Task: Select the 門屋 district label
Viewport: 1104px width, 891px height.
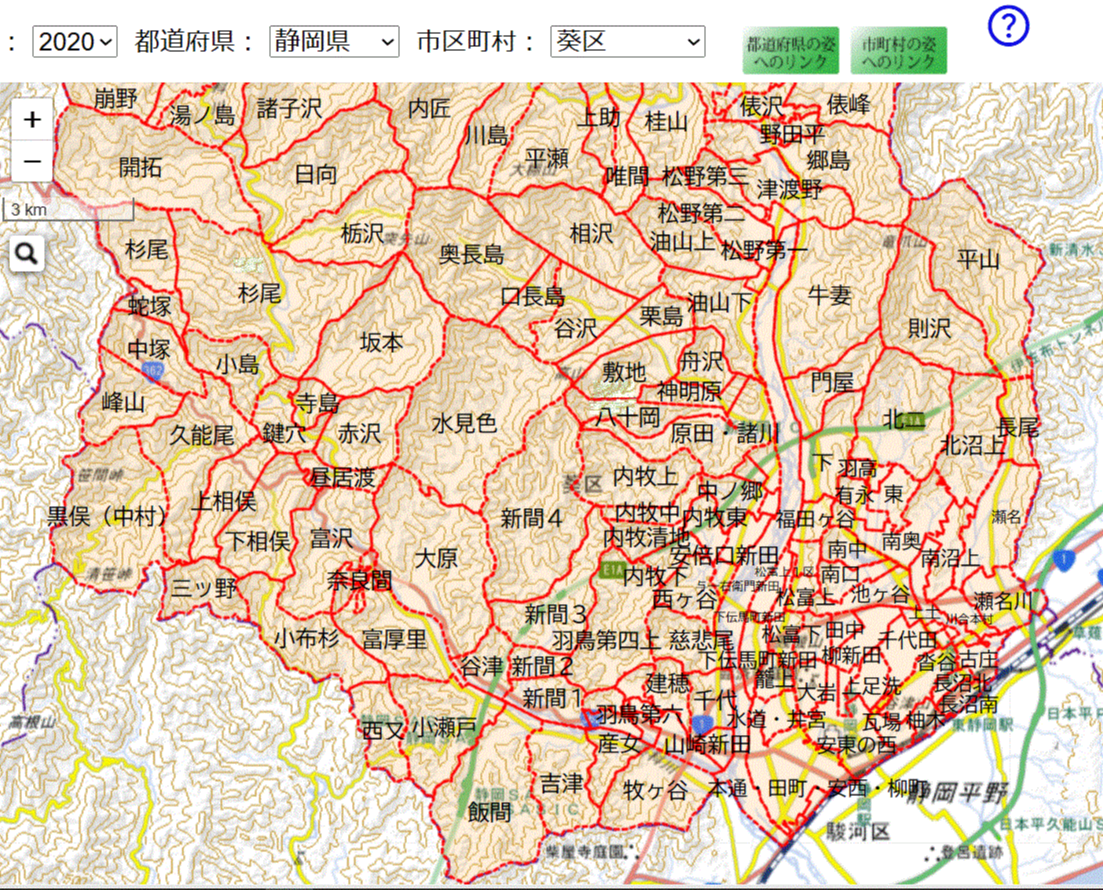Action: (832, 382)
